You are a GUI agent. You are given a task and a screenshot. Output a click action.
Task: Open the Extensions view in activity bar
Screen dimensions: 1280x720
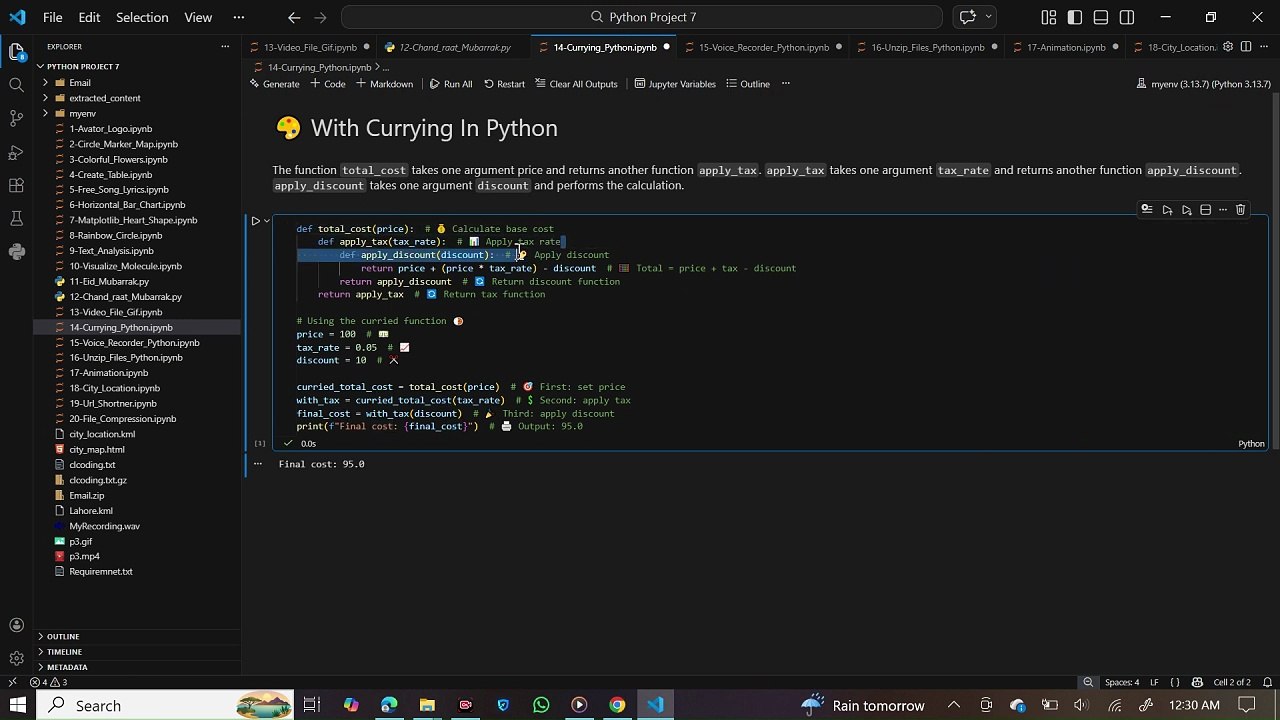(x=16, y=185)
